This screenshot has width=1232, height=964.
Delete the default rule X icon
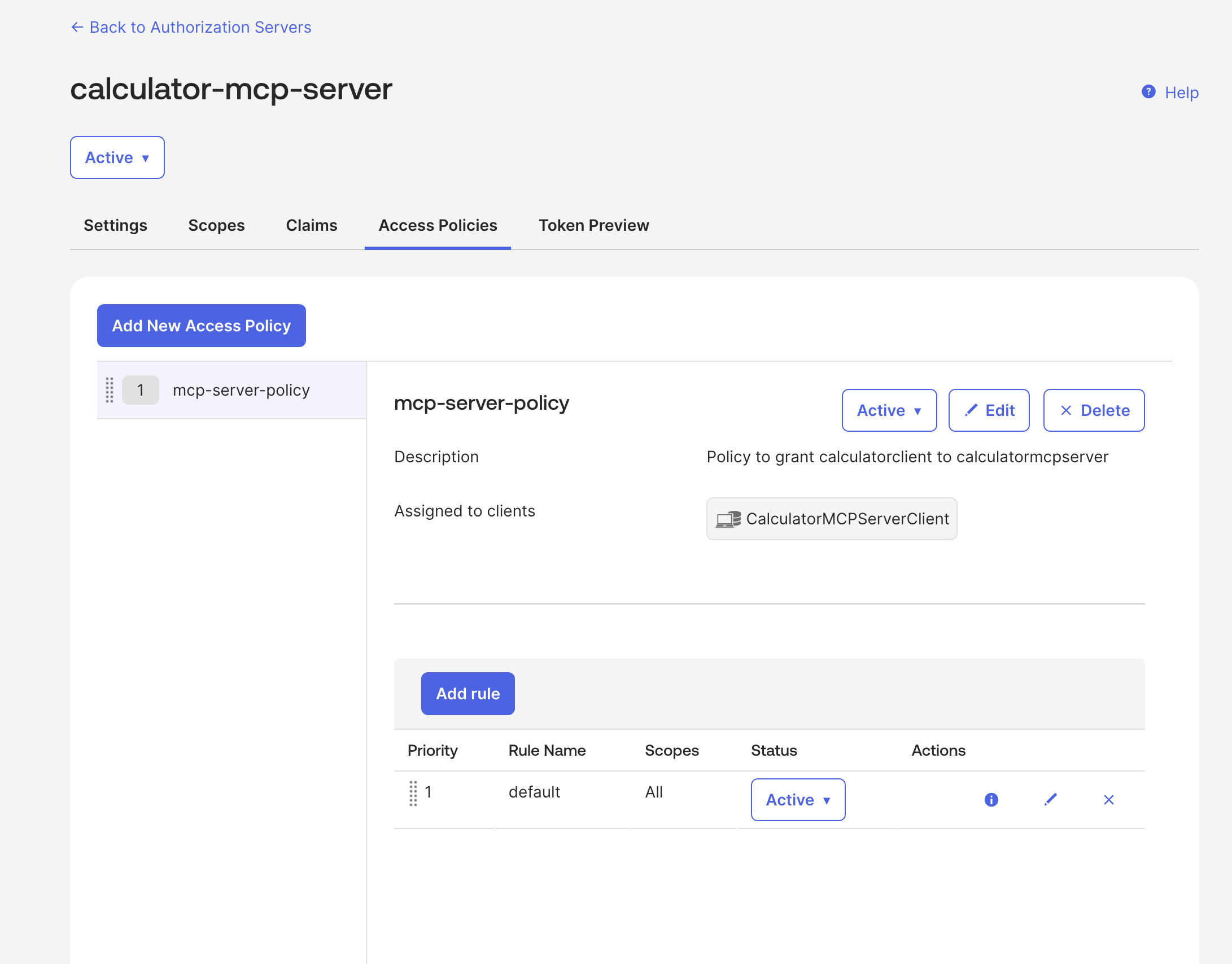pos(1109,800)
